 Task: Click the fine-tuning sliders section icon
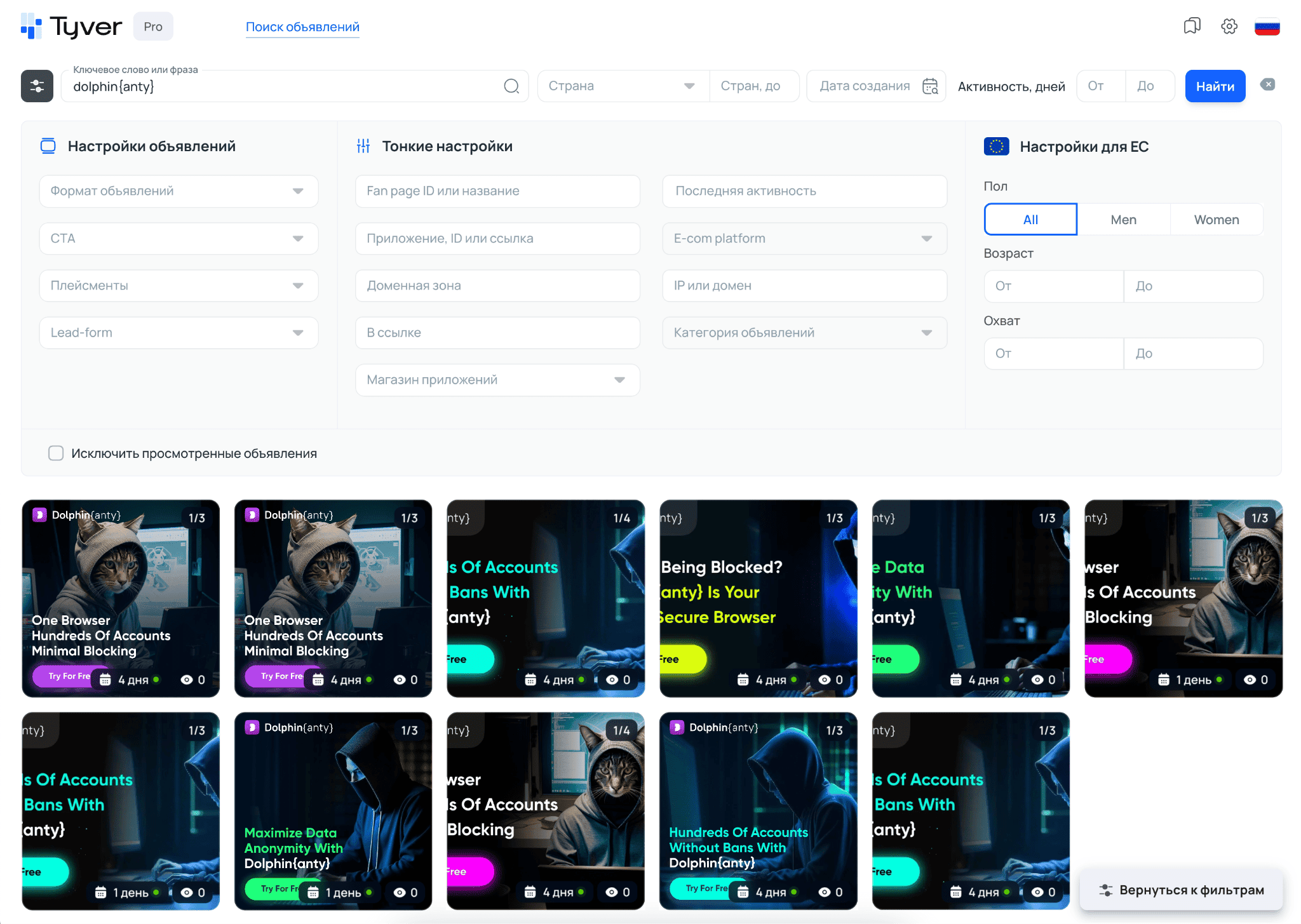[363, 146]
